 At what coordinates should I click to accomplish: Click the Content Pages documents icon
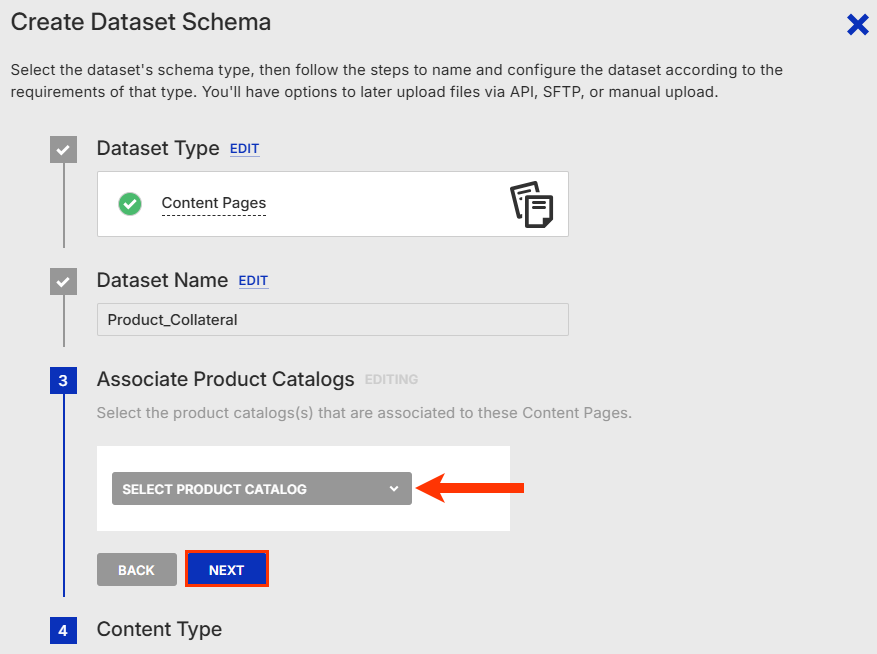[532, 204]
